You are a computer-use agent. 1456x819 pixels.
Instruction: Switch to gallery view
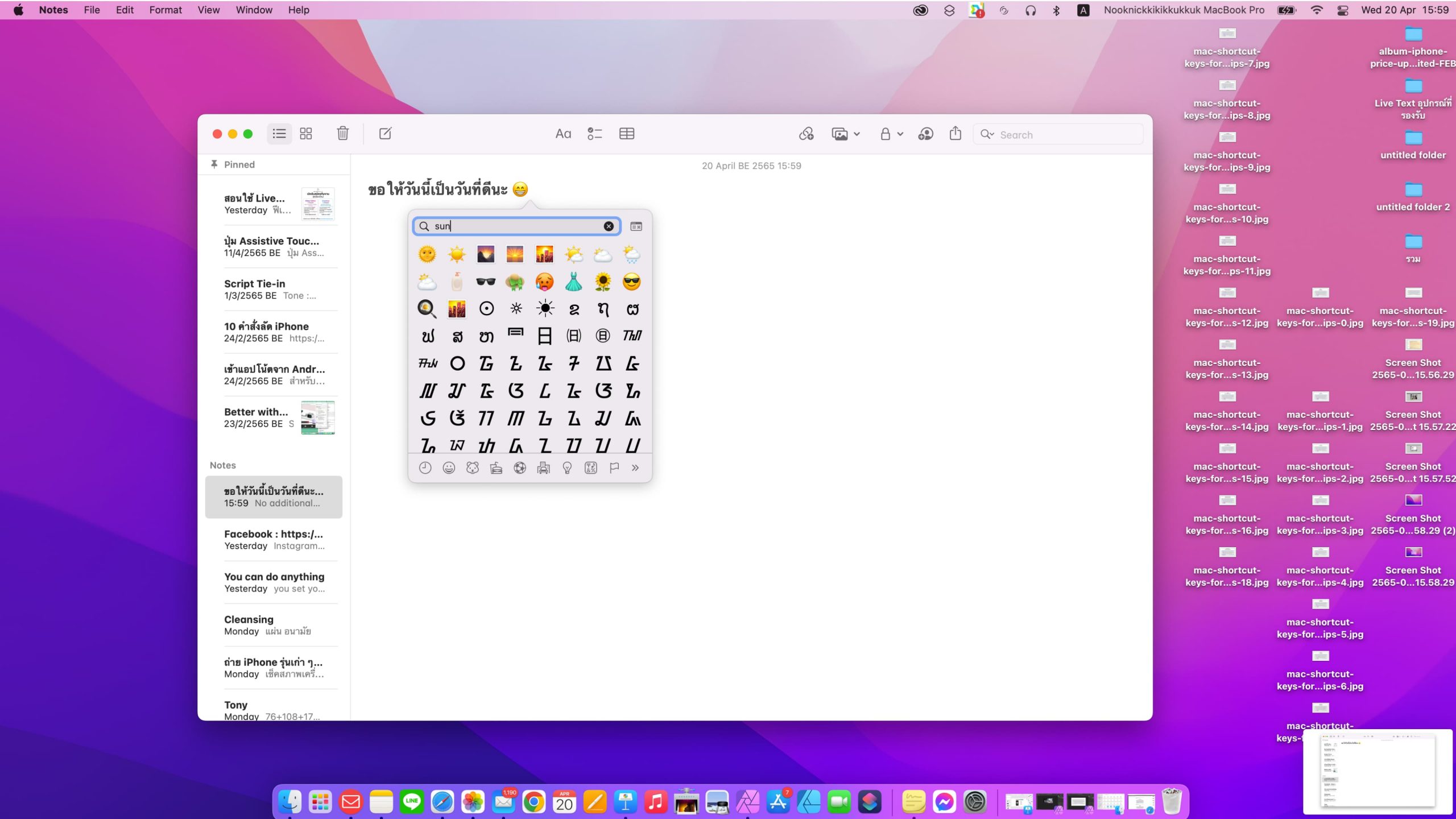[306, 134]
